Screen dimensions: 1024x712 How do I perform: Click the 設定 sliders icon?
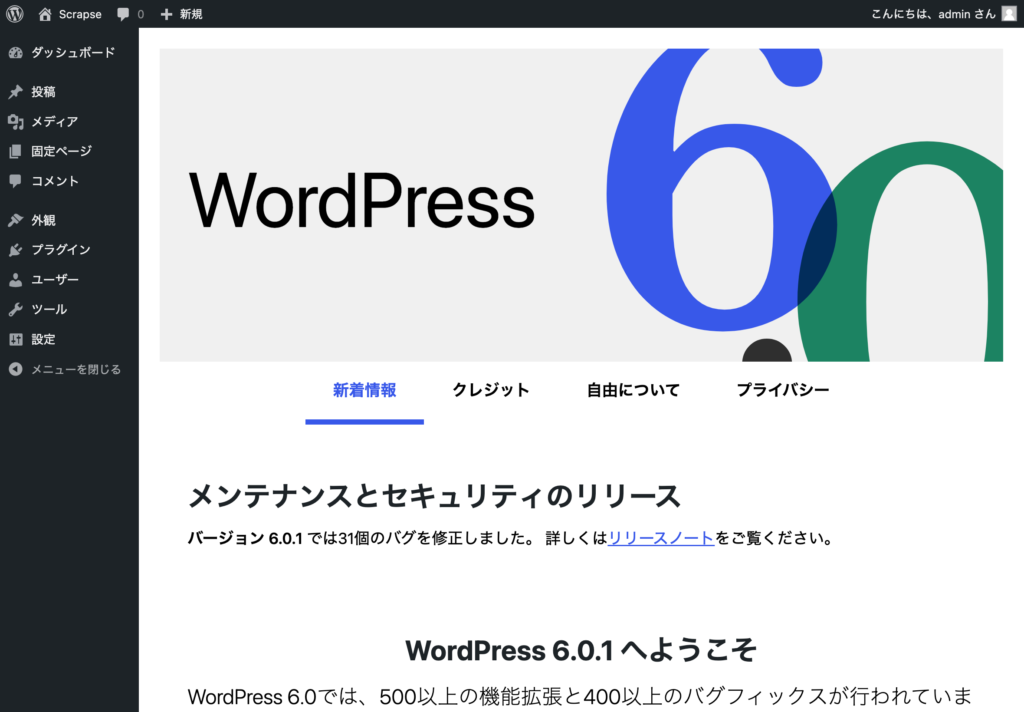coord(16,339)
